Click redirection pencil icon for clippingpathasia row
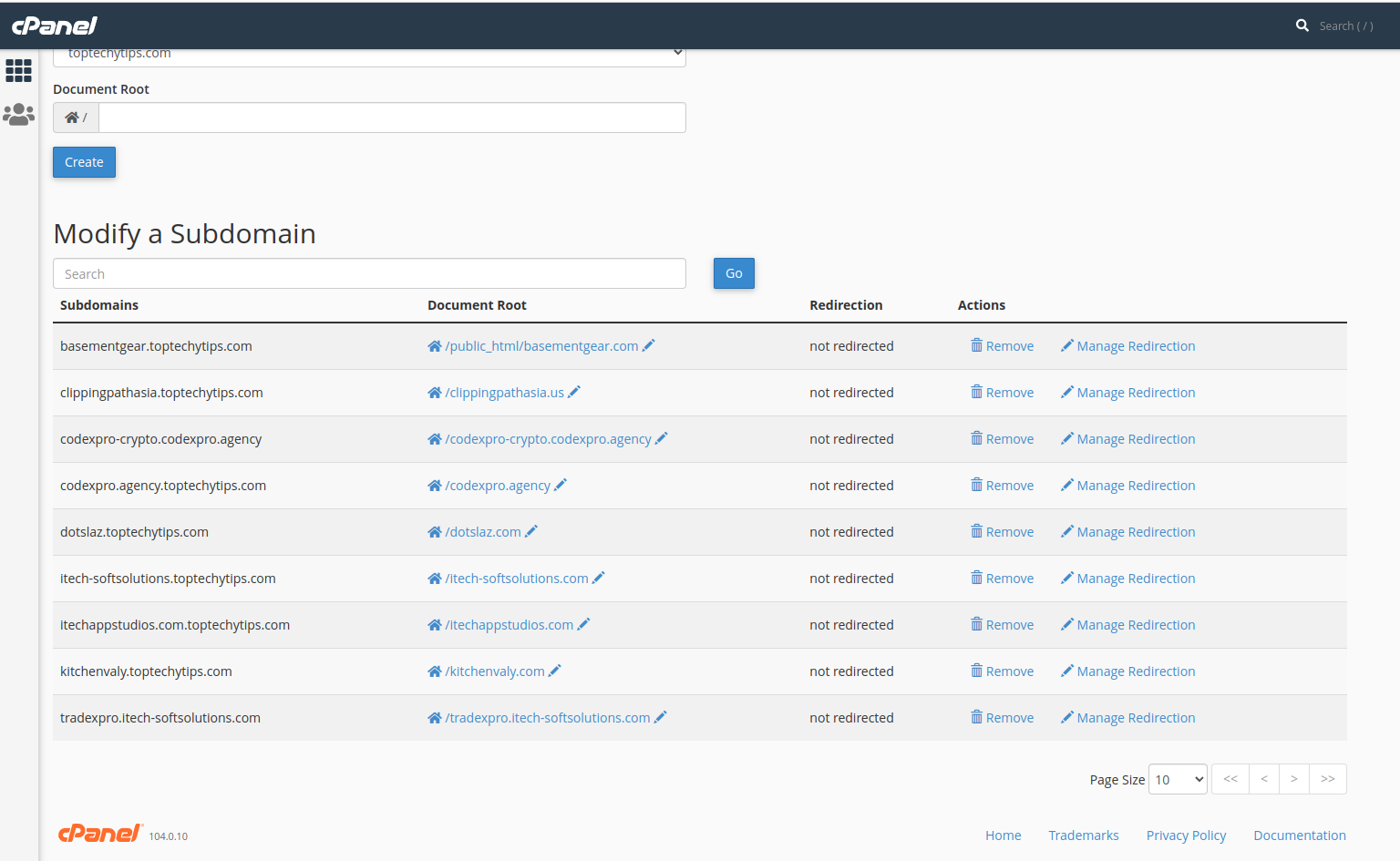The height and width of the screenshot is (861, 1400). coord(1067,392)
